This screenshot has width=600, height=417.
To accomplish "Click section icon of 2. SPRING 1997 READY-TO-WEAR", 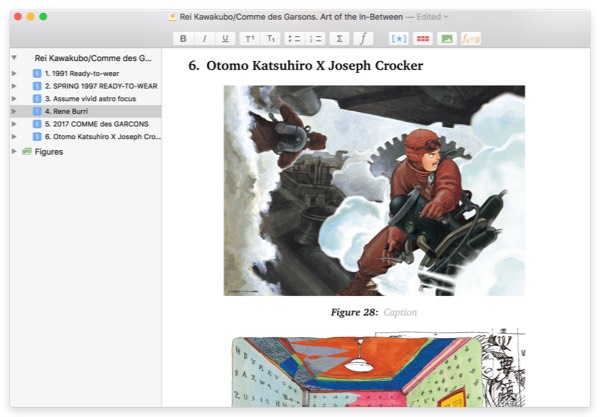I will coord(37,86).
